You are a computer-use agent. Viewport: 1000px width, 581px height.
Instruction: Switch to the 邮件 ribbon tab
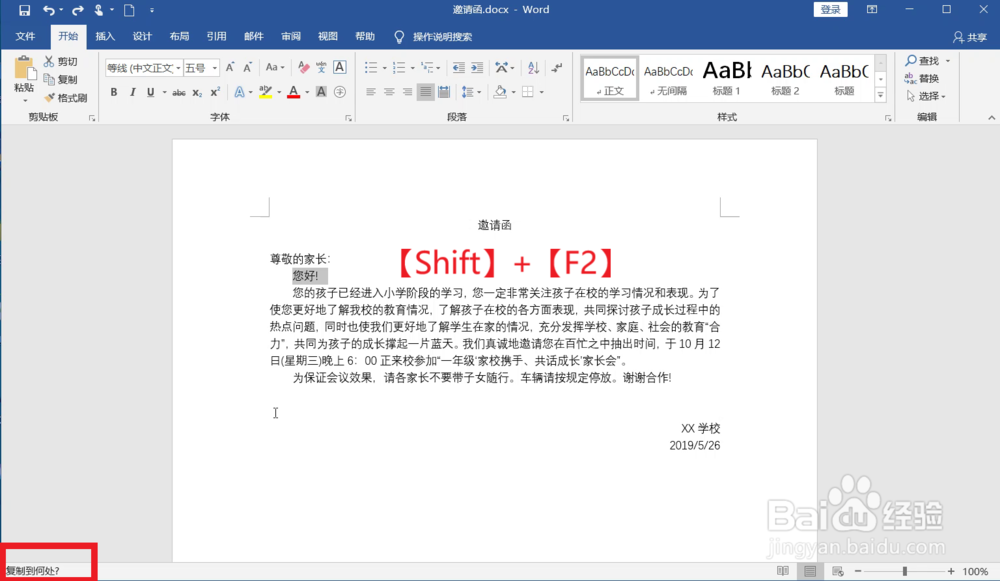tap(253, 35)
